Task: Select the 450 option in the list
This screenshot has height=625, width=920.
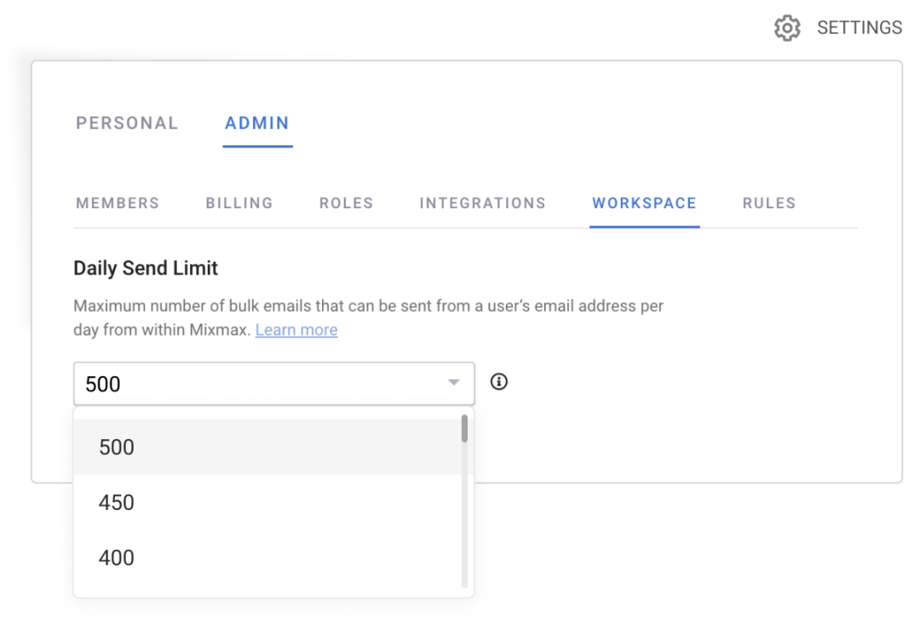Action: (117, 502)
